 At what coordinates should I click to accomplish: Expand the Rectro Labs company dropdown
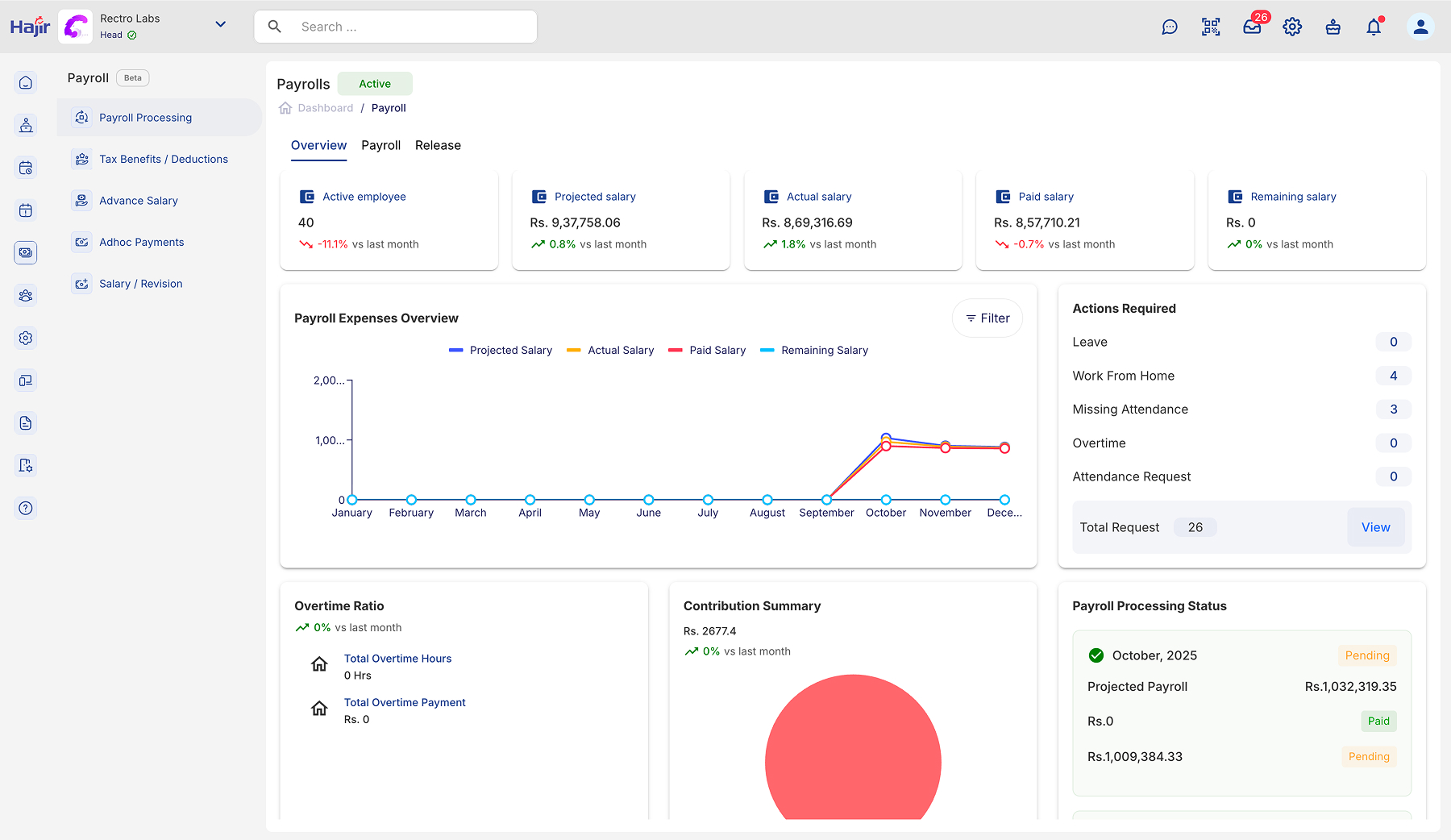point(220,25)
